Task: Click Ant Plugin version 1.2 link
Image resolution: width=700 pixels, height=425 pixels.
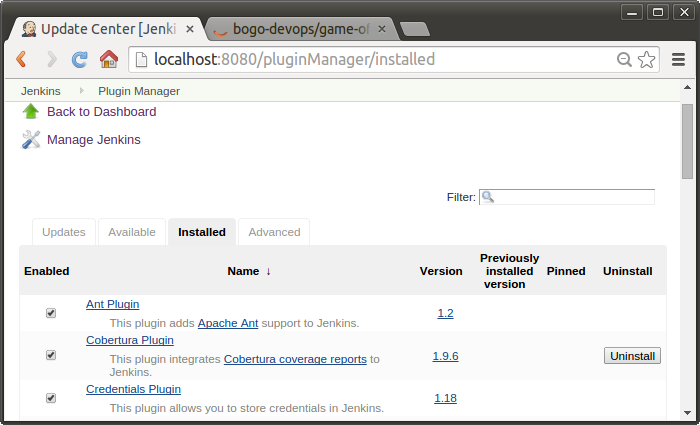Action: (446, 313)
